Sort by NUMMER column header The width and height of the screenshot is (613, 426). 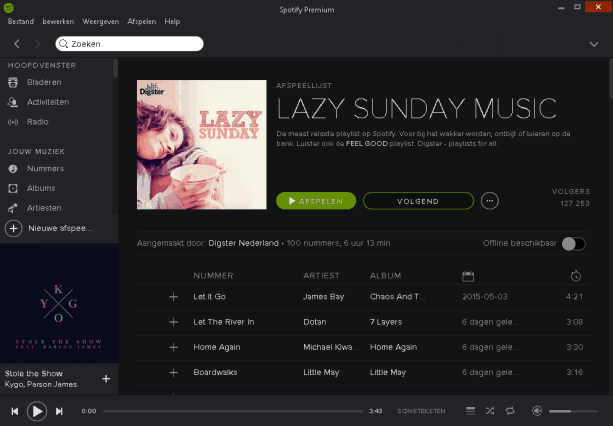click(213, 276)
